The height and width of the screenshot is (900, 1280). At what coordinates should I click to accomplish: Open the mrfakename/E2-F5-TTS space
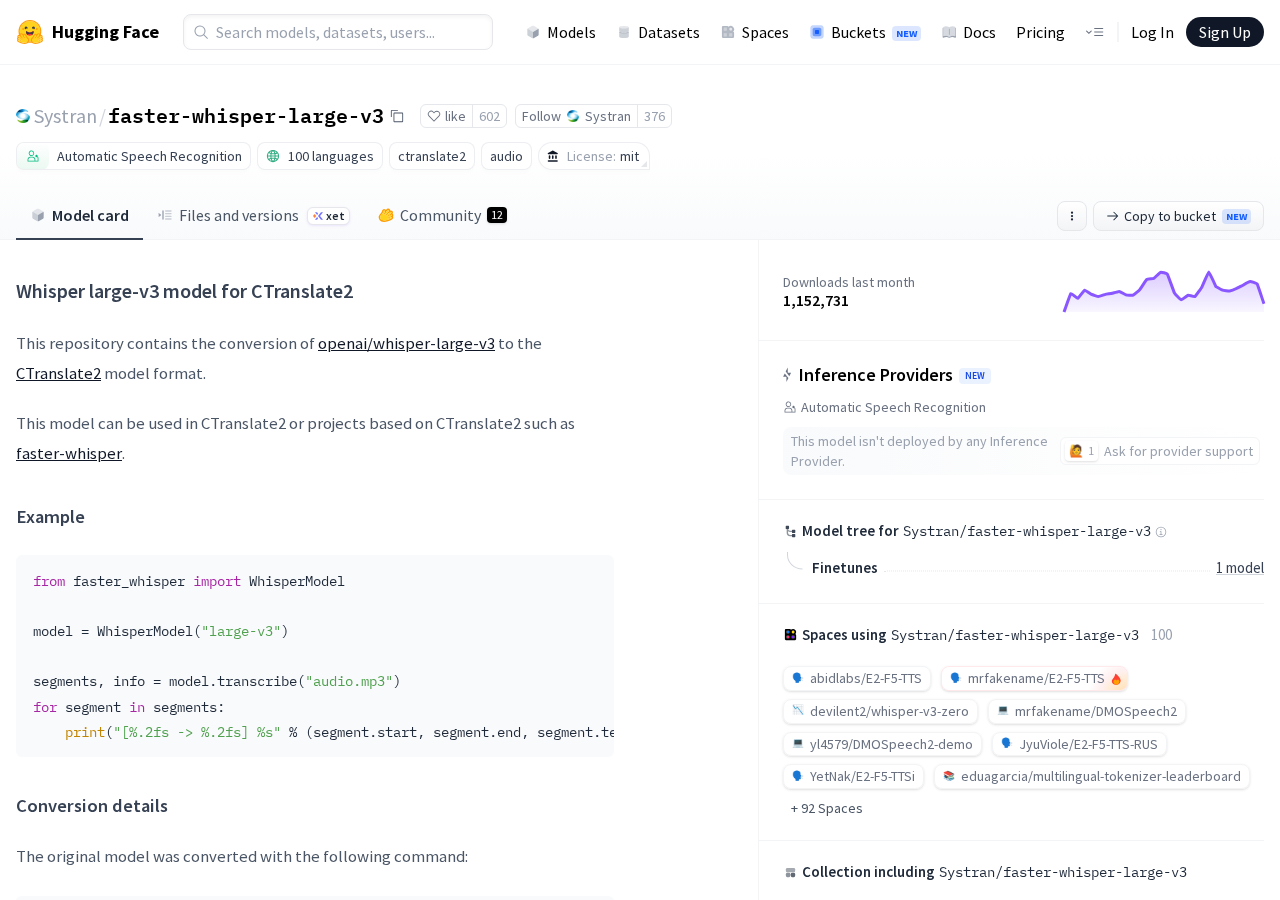[x=1034, y=679]
